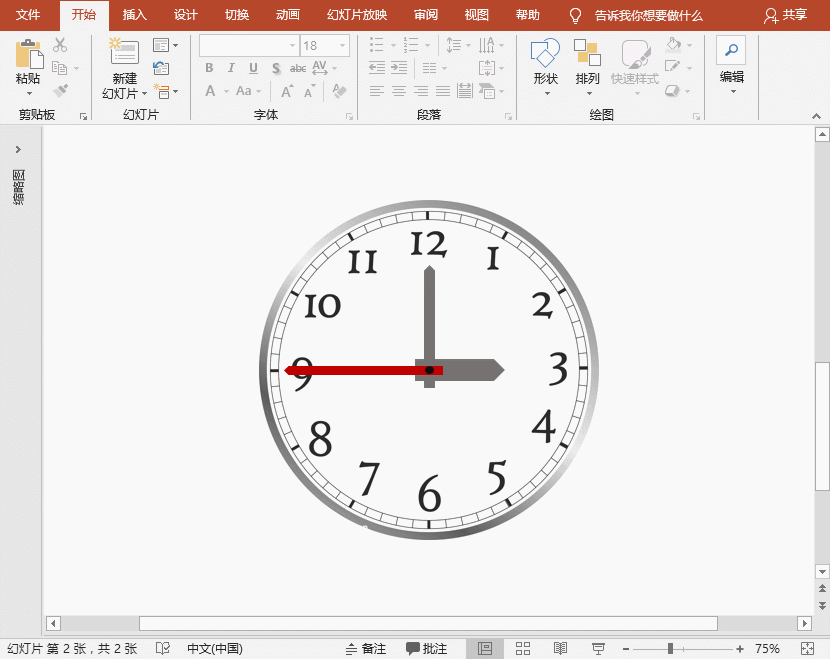This screenshot has height=659, width=830.
Task: Open the Shapes (形状) gallery
Action: click(x=545, y=54)
